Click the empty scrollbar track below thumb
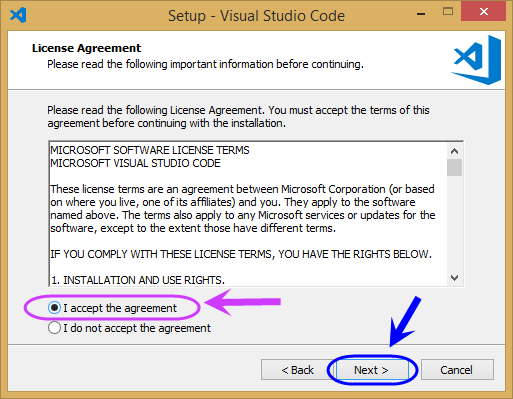The height and width of the screenshot is (399, 513). coord(454,223)
